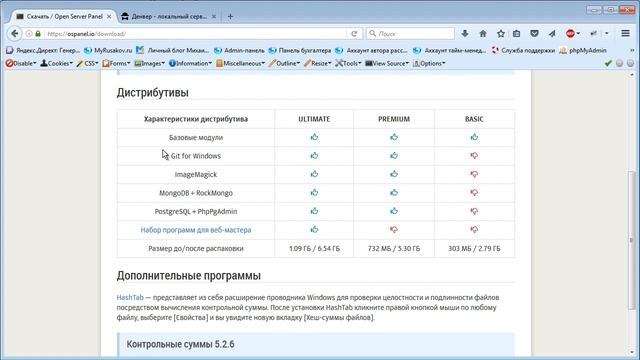Screen dimensions: 640x360
Task: Open the Служба поддержки bookmark
Action: [x=523, y=50]
